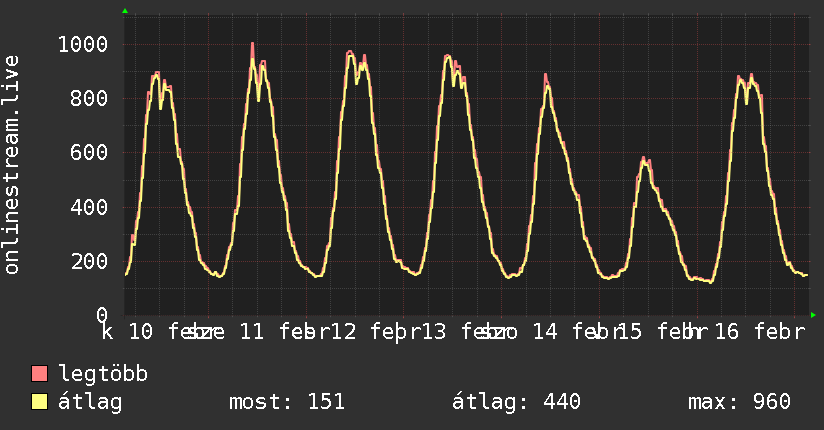Viewport: 824px width, 430px height.
Task: Click the 800 y-axis label
Action: pos(89,98)
